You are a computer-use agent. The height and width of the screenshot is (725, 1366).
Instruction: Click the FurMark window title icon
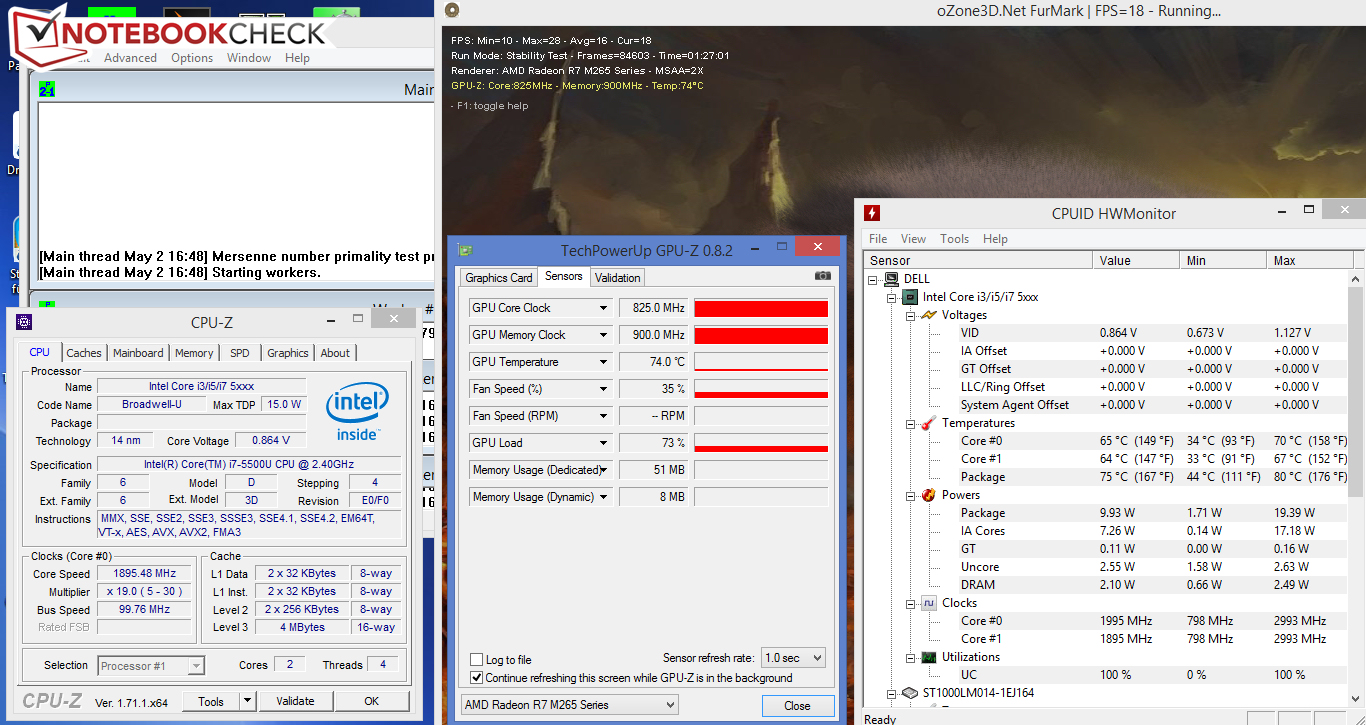(452, 11)
